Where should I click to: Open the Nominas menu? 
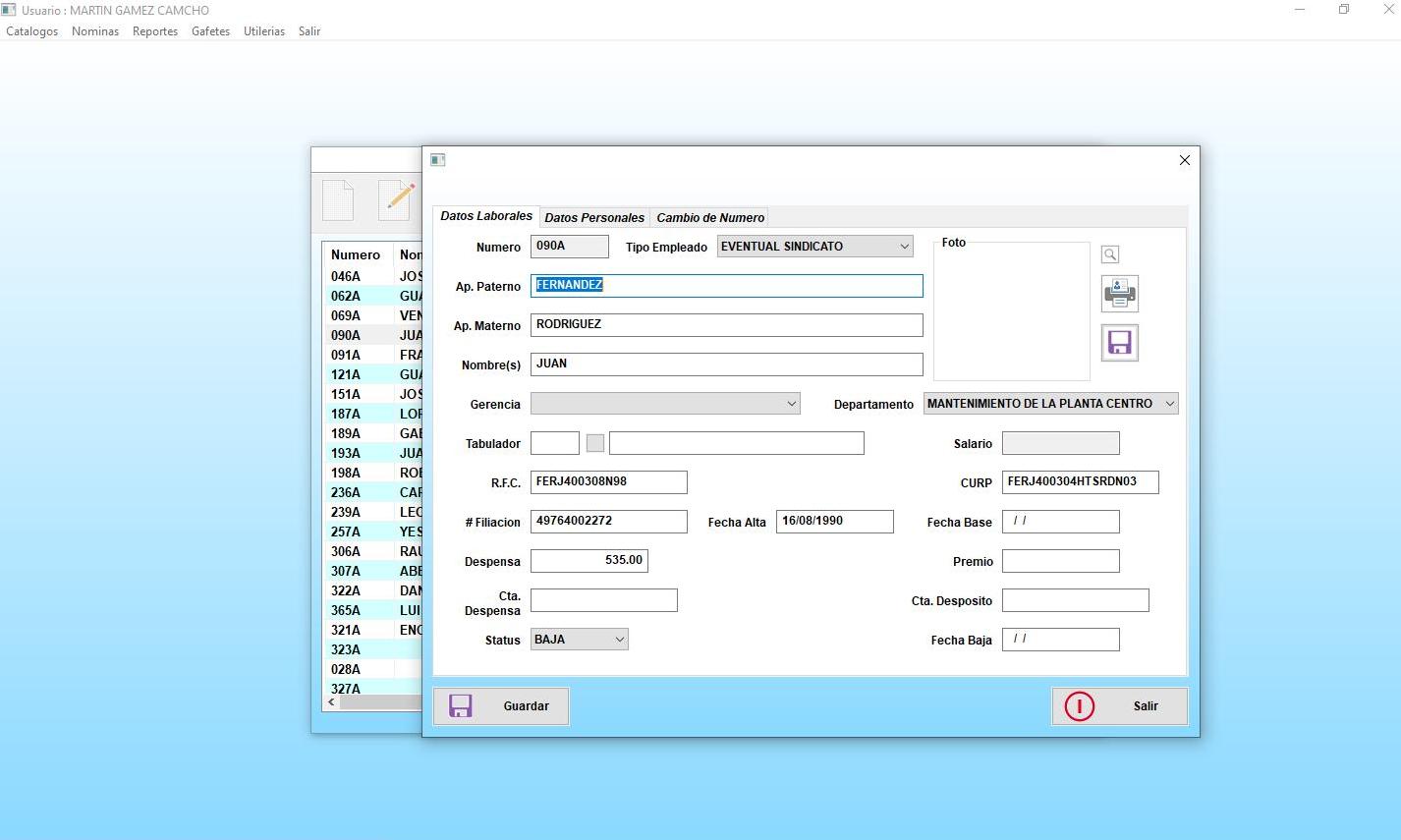(x=95, y=31)
